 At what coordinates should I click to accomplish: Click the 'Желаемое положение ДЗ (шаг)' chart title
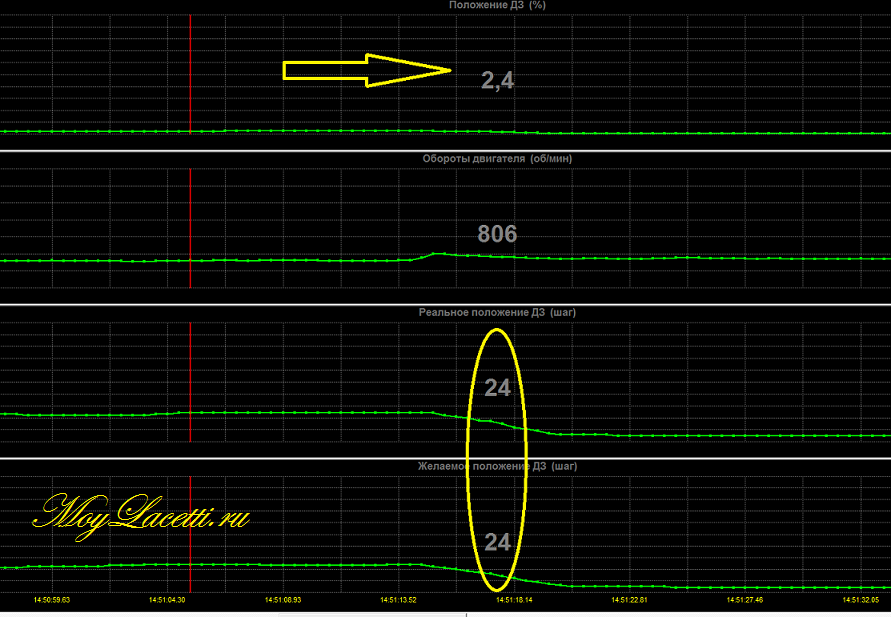497,466
